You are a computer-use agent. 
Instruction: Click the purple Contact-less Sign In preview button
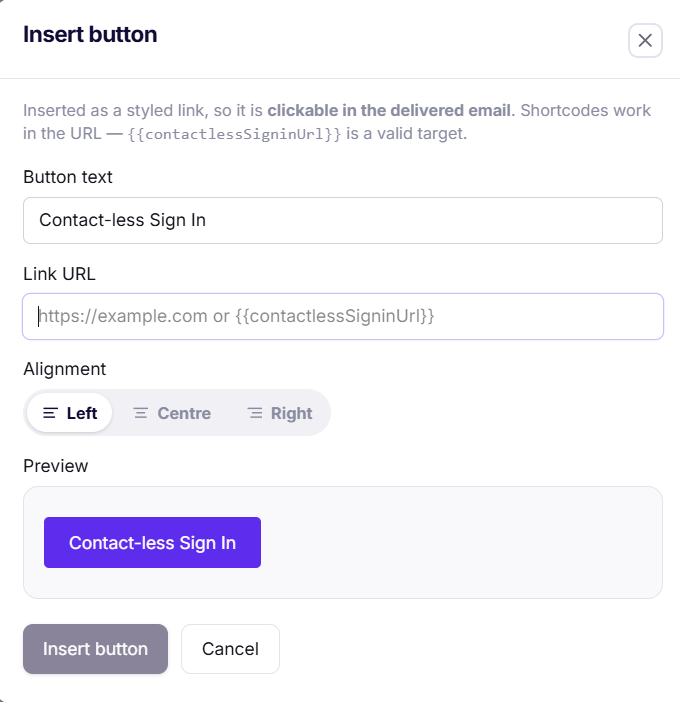[x=152, y=543]
